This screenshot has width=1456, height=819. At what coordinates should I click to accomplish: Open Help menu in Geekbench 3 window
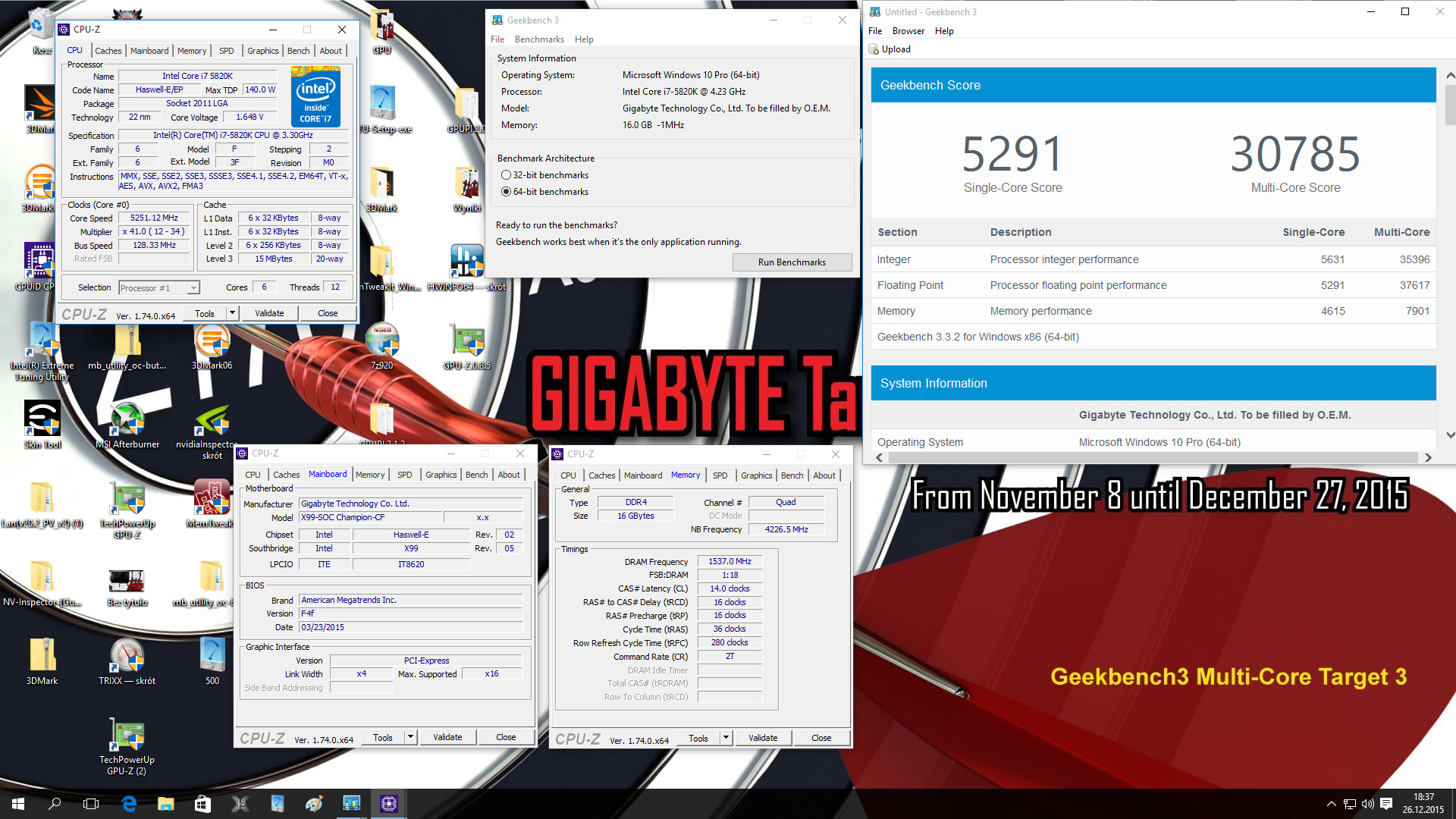[584, 39]
